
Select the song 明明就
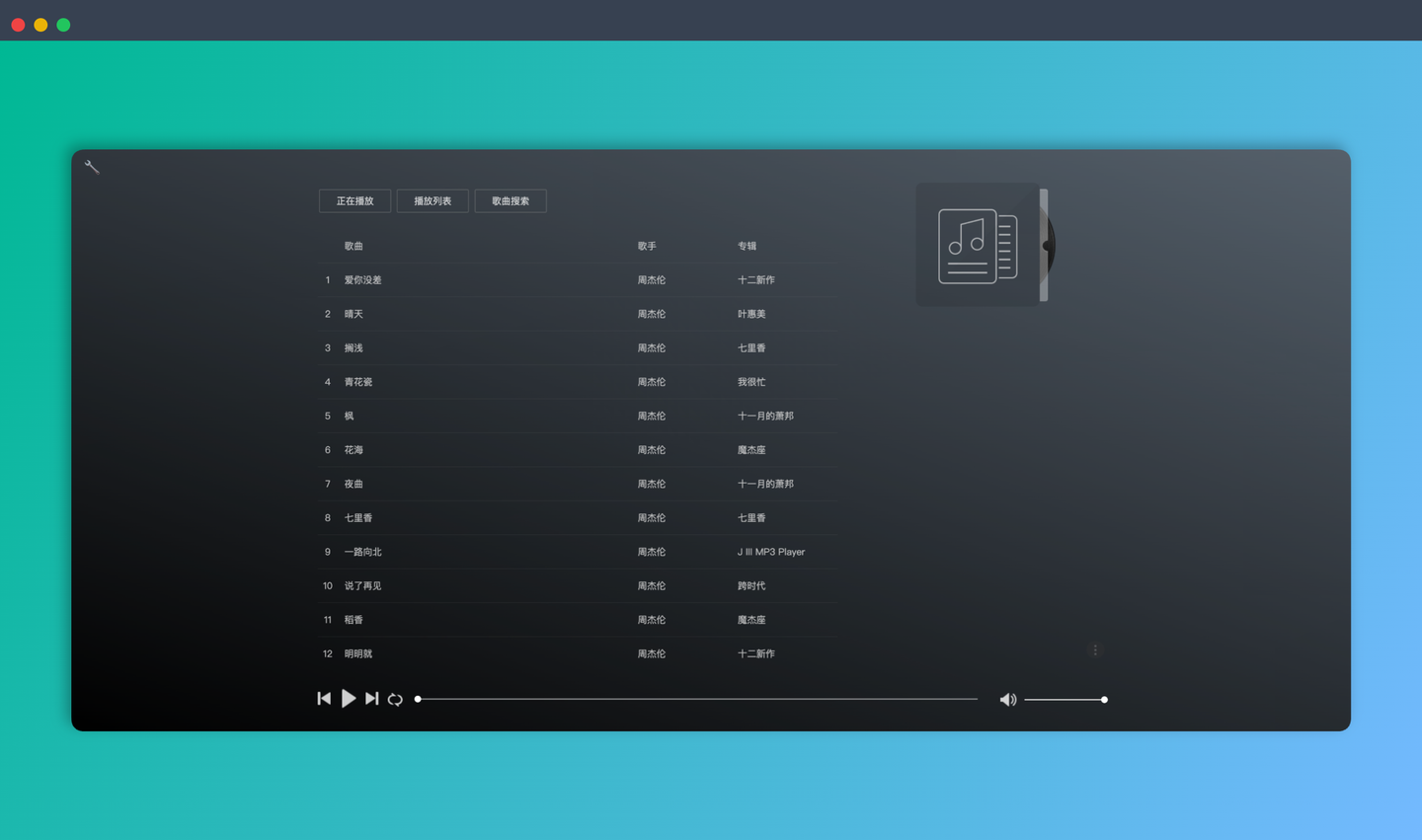(358, 654)
